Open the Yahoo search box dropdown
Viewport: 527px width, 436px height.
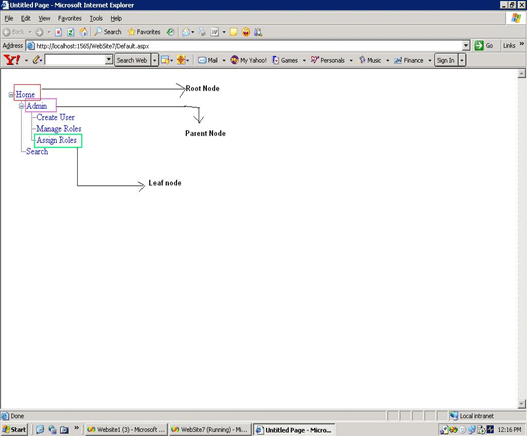click(109, 60)
